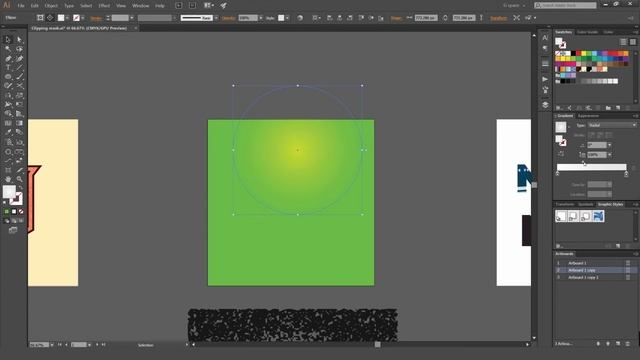This screenshot has height=360, width=640.
Task: Open the workspace switcher dropdown
Action: click(513, 6)
